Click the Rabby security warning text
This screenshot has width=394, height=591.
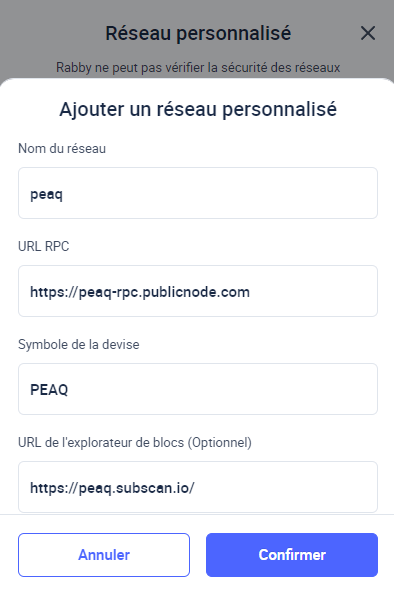click(198, 67)
